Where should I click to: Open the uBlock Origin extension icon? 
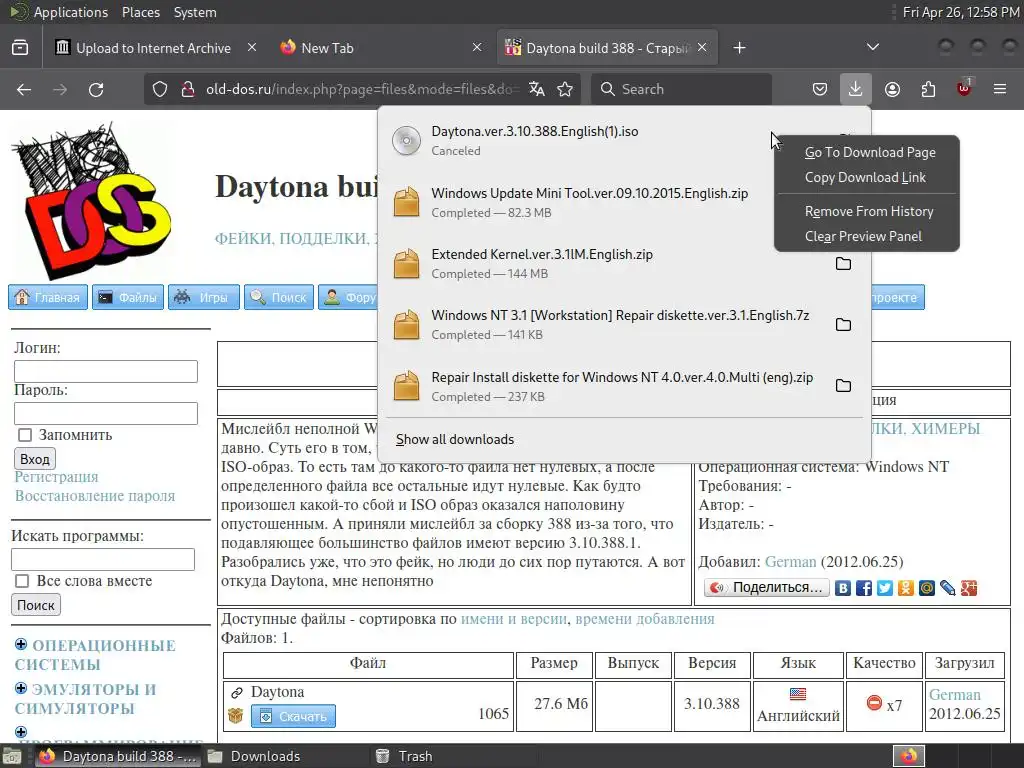(964, 88)
